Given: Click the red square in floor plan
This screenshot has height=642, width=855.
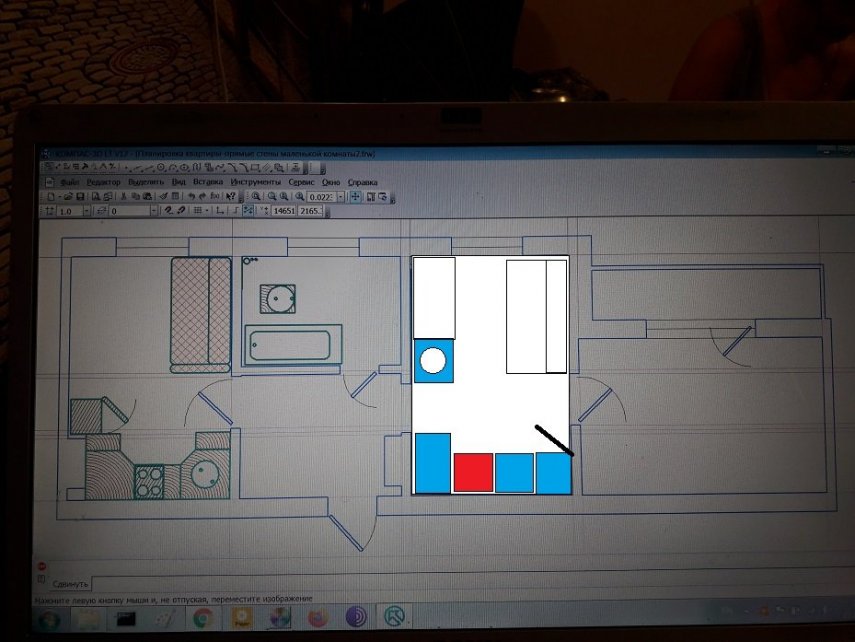Looking at the screenshot, I should [x=473, y=472].
